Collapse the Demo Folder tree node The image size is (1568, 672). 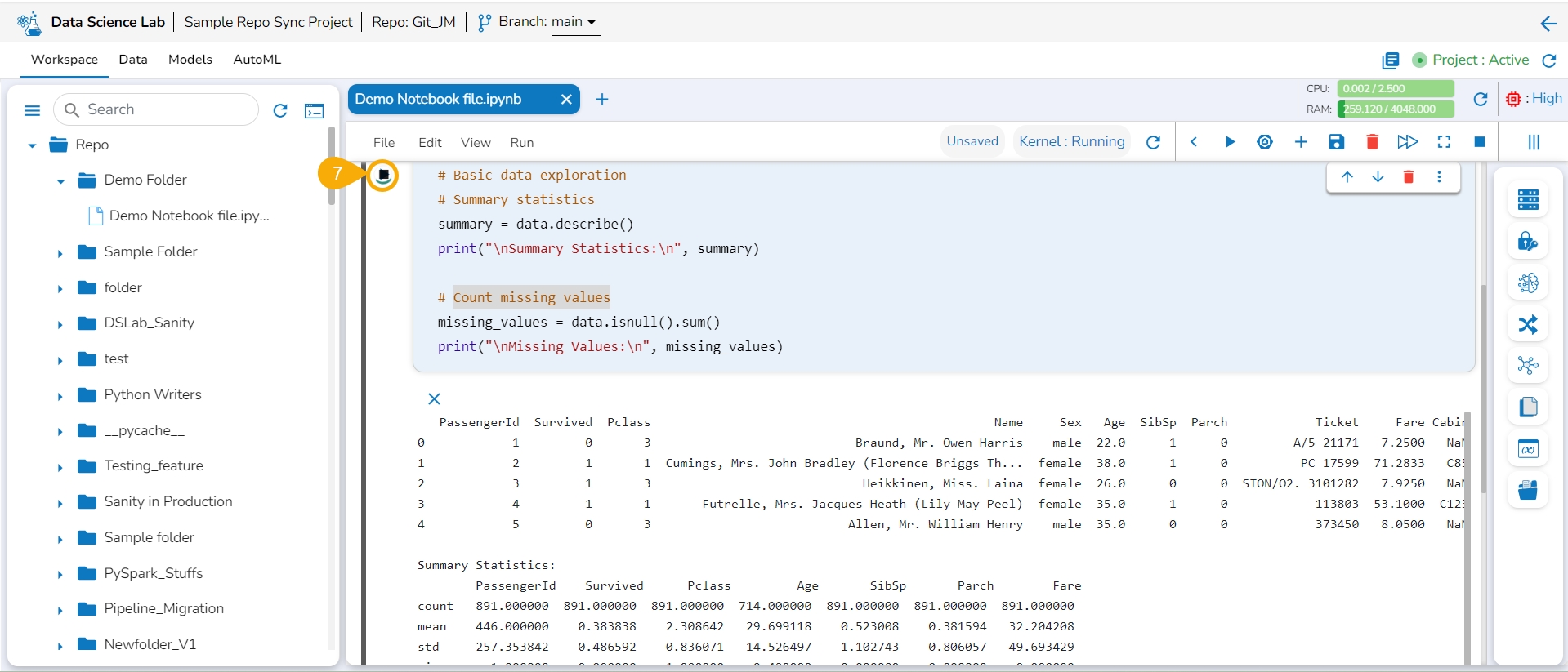pyautogui.click(x=60, y=181)
